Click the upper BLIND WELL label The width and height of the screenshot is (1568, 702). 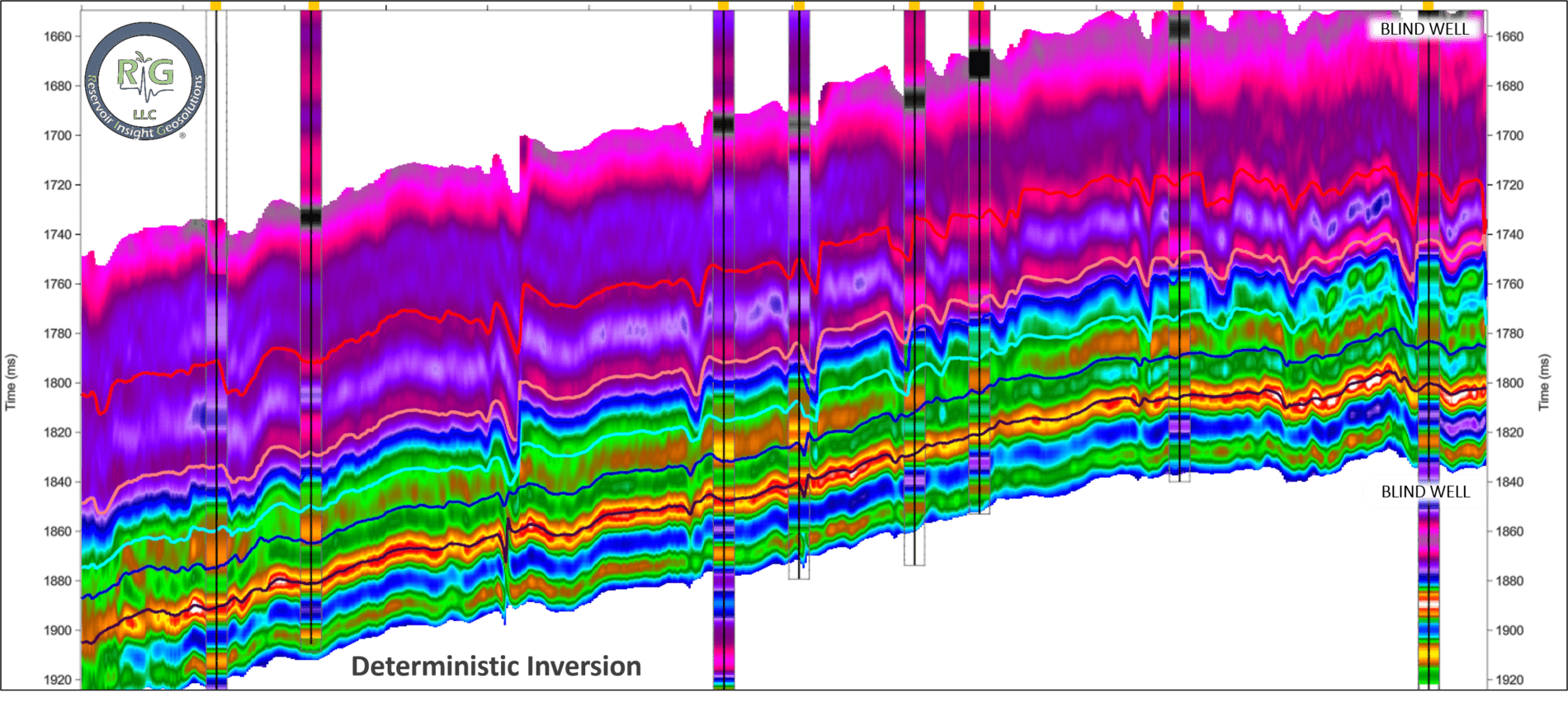coord(1424,29)
